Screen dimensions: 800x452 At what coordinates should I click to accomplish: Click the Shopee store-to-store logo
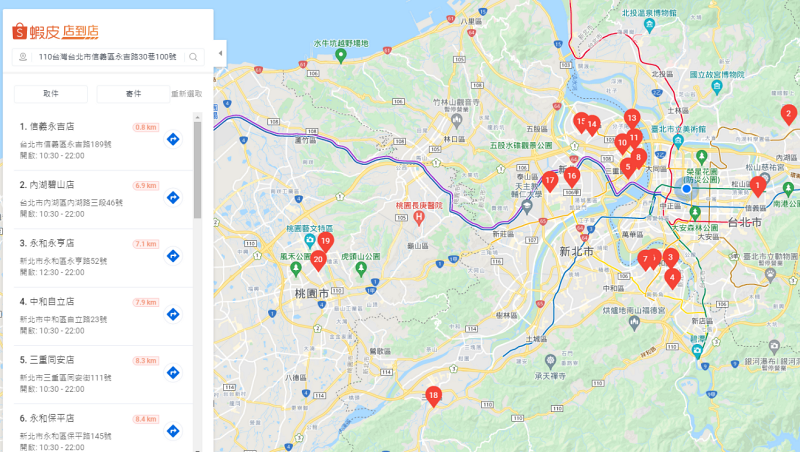(55, 32)
